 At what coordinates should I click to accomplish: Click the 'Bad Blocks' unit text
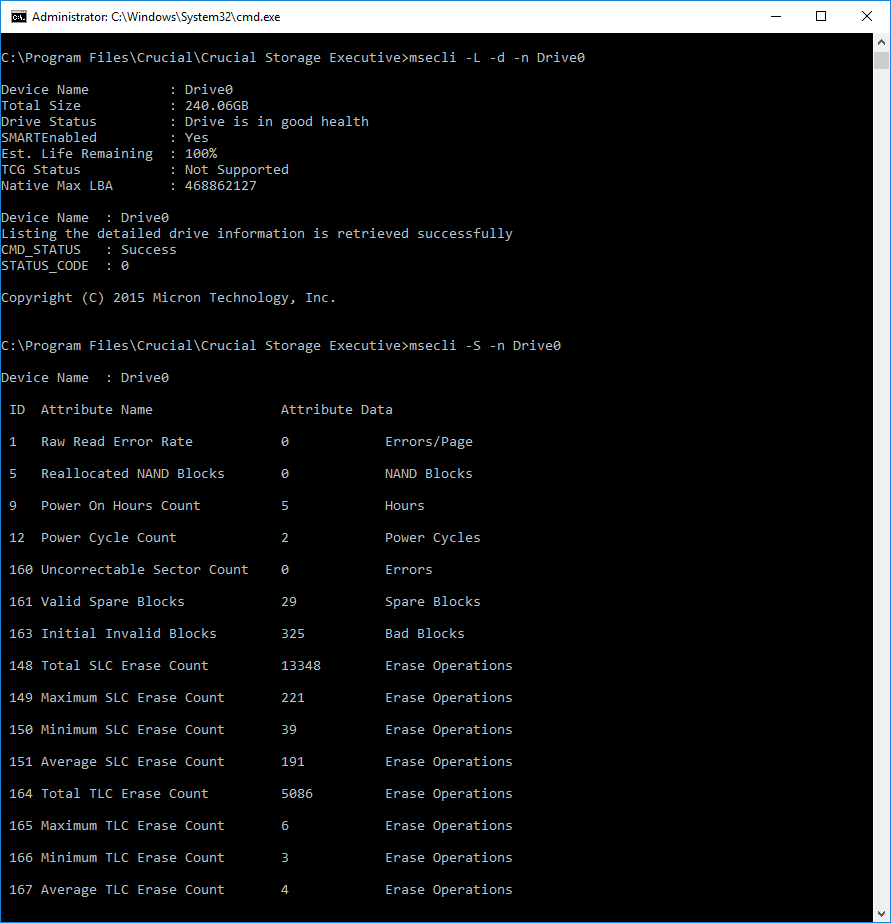[424, 633]
